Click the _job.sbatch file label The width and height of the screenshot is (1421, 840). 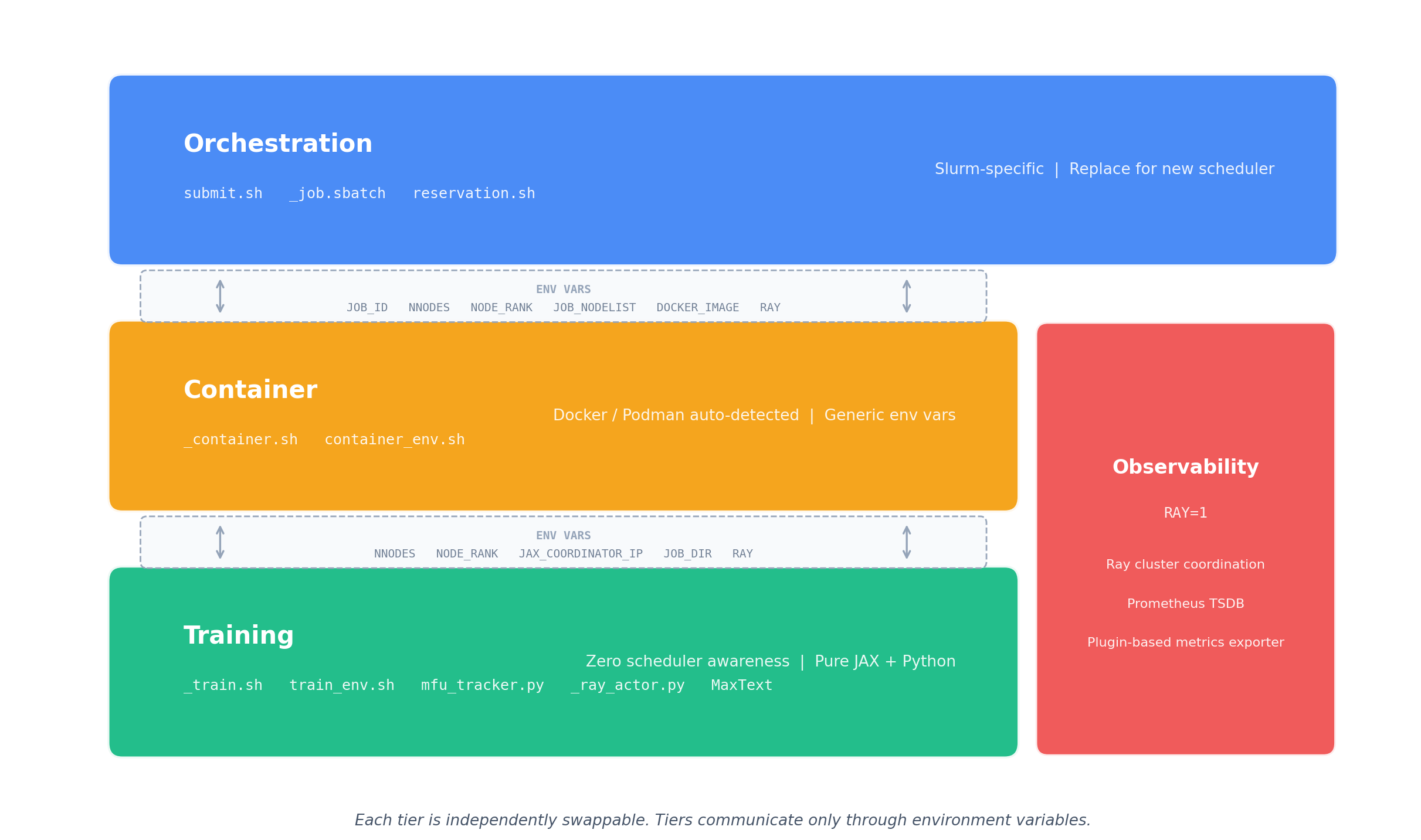[x=338, y=193]
